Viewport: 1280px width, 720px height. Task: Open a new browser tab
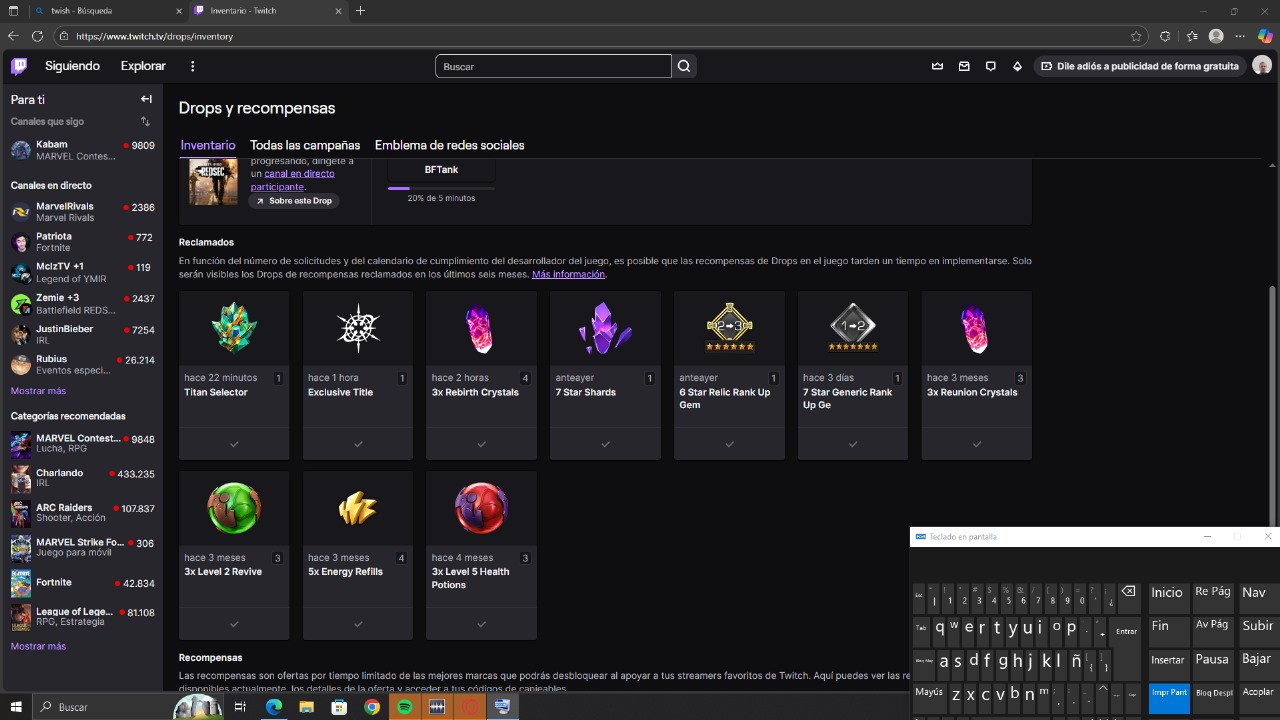360,11
